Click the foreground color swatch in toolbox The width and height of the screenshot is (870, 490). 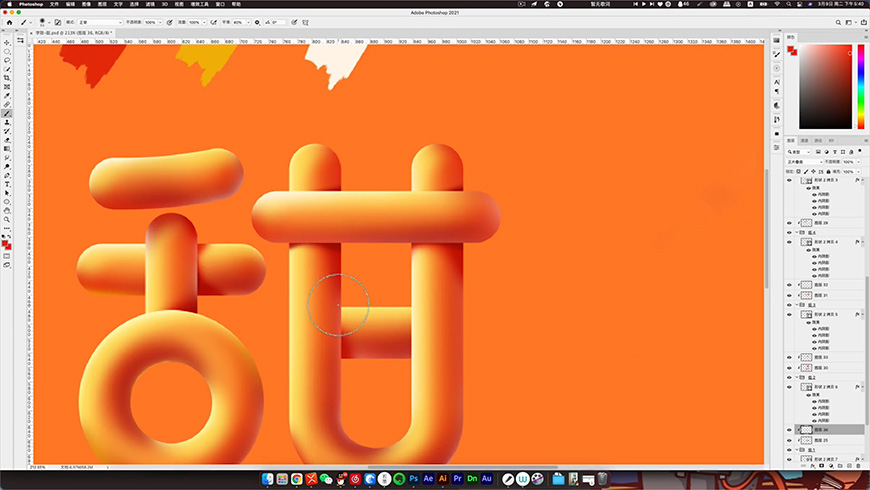click(5, 244)
